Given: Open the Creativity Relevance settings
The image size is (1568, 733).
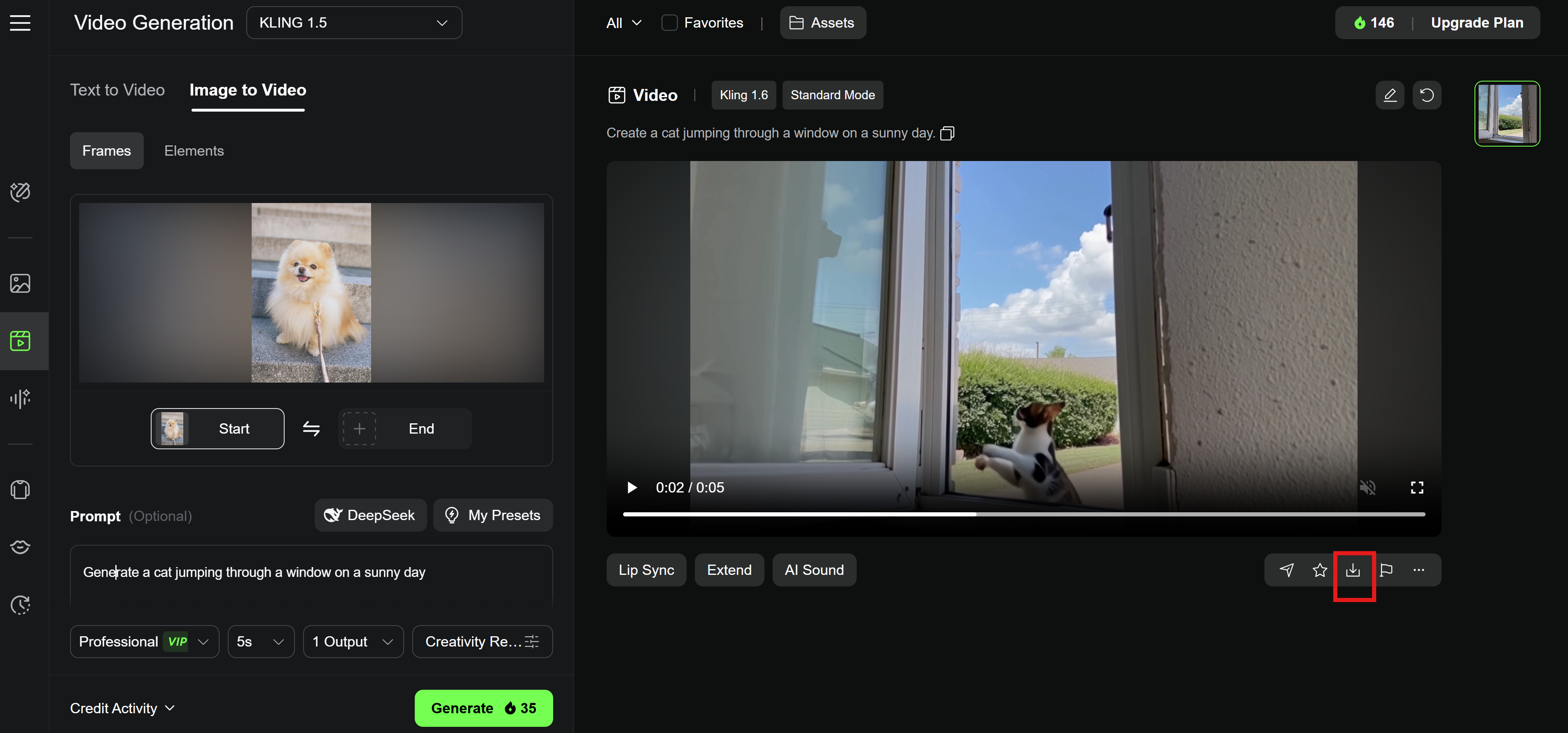Looking at the screenshot, I should 482,642.
